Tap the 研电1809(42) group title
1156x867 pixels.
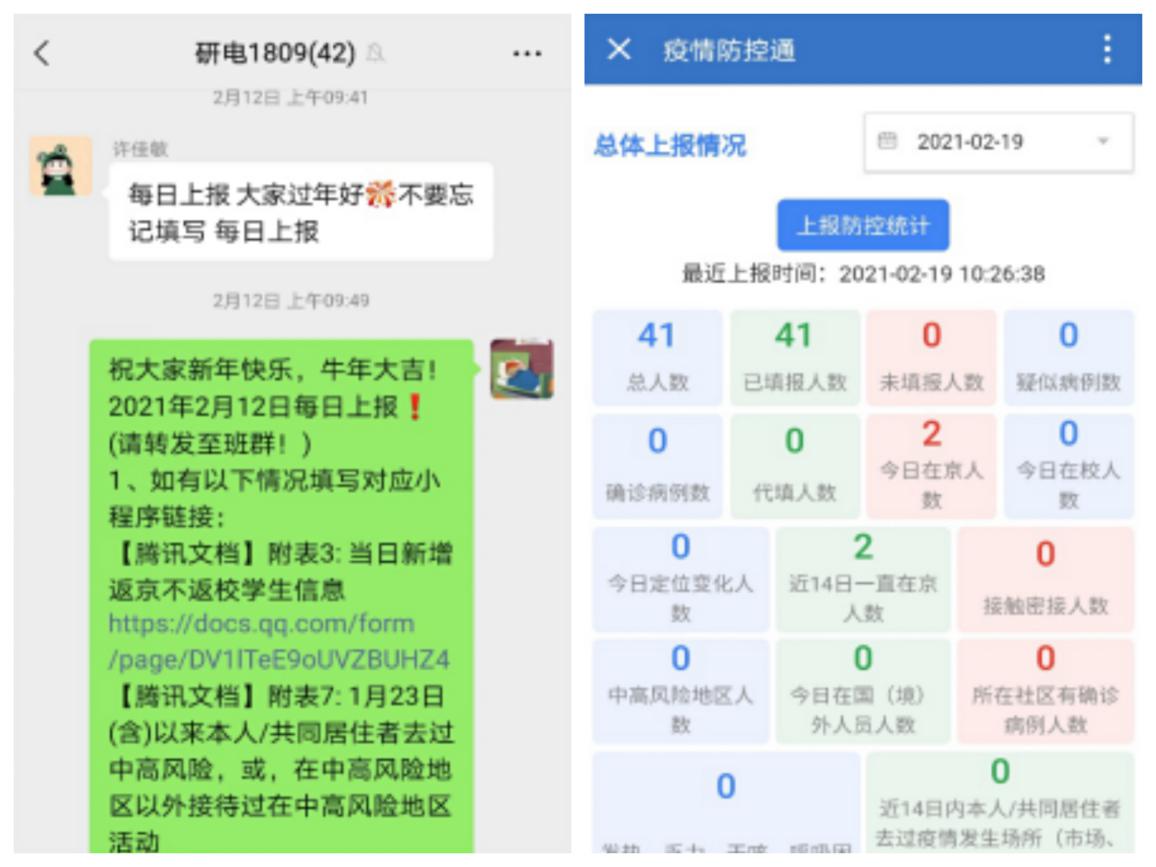[x=274, y=54]
